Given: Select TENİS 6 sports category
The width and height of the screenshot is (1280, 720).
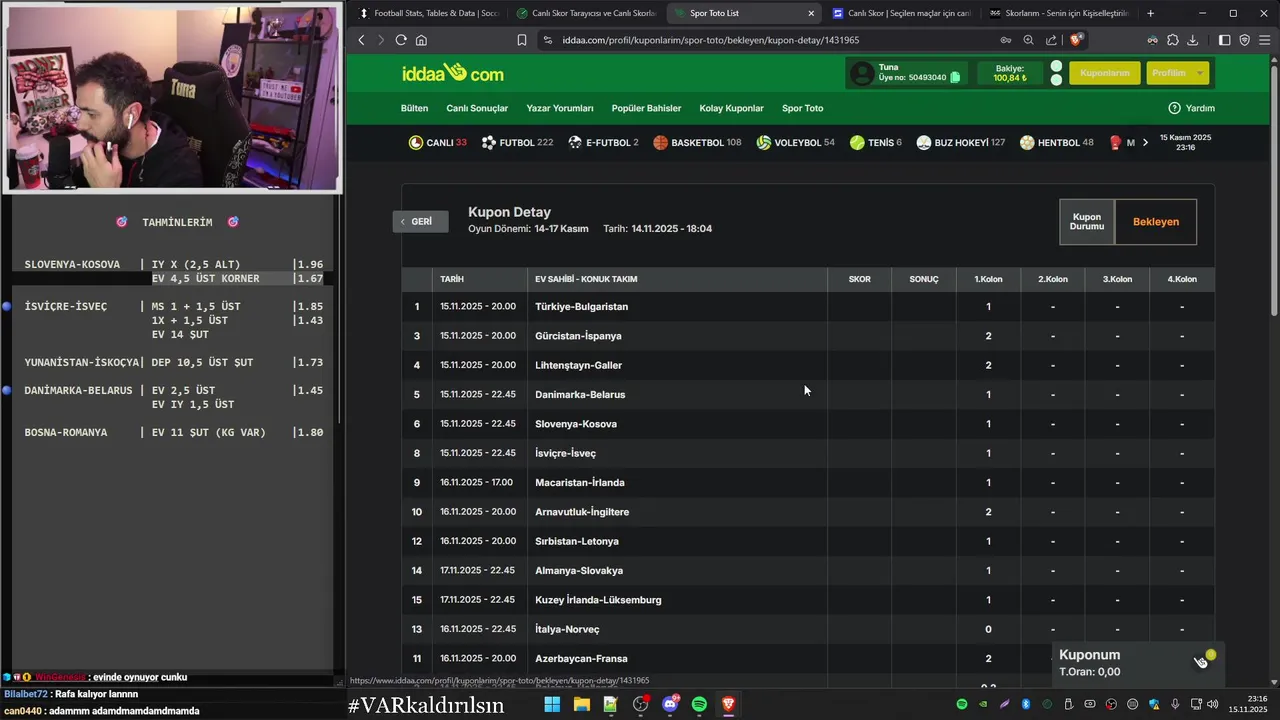Looking at the screenshot, I should 875,143.
